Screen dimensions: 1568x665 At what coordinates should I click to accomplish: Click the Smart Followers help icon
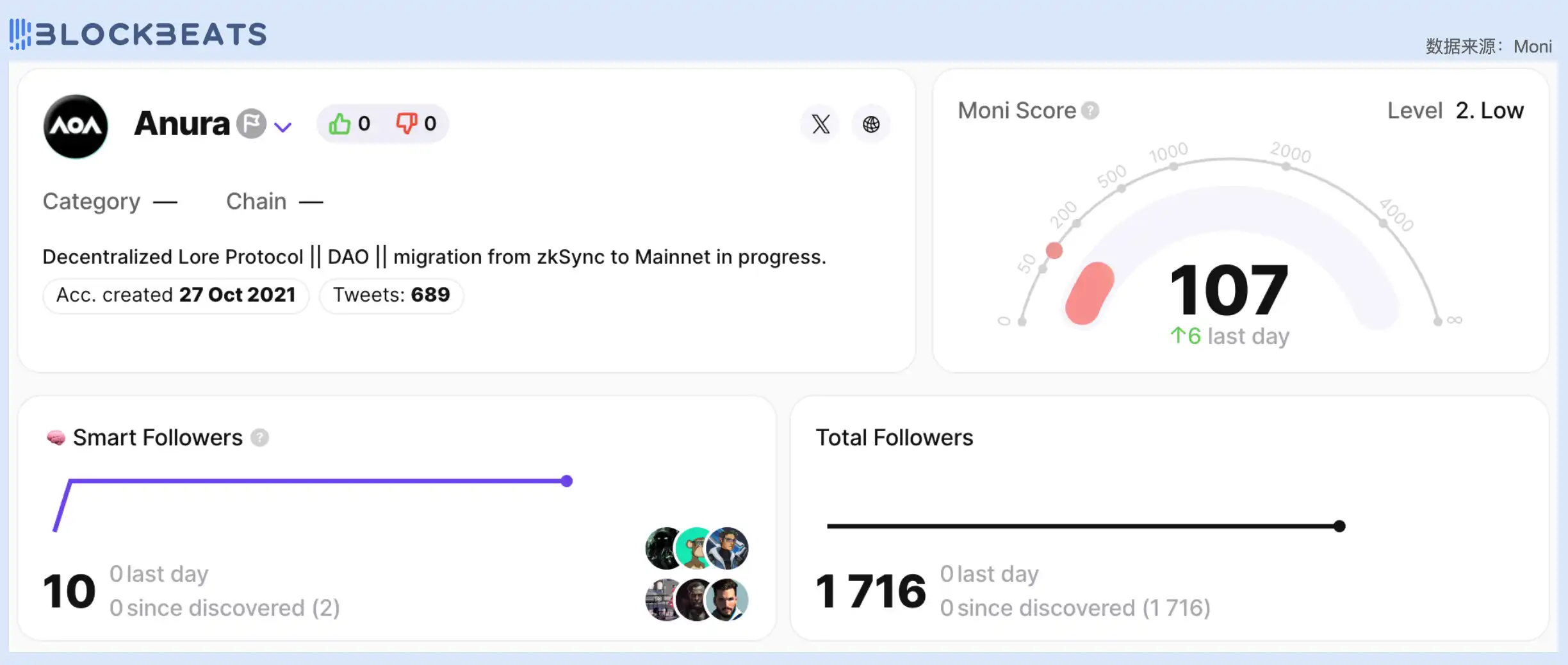pos(259,438)
